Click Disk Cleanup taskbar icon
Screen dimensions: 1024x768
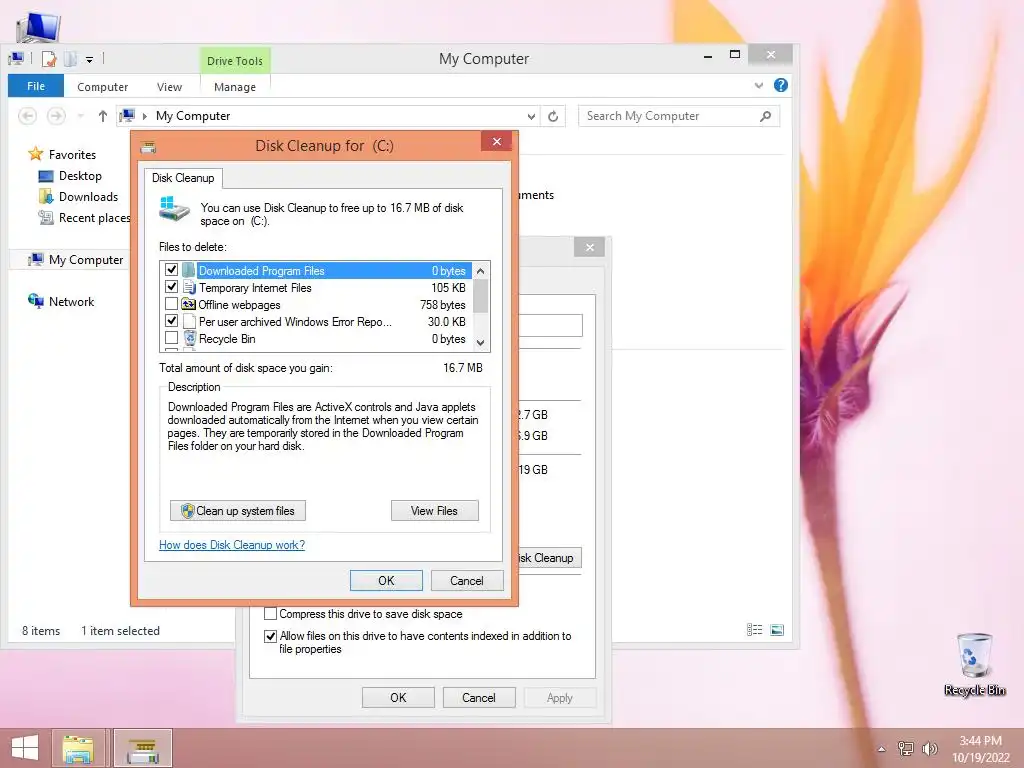143,748
